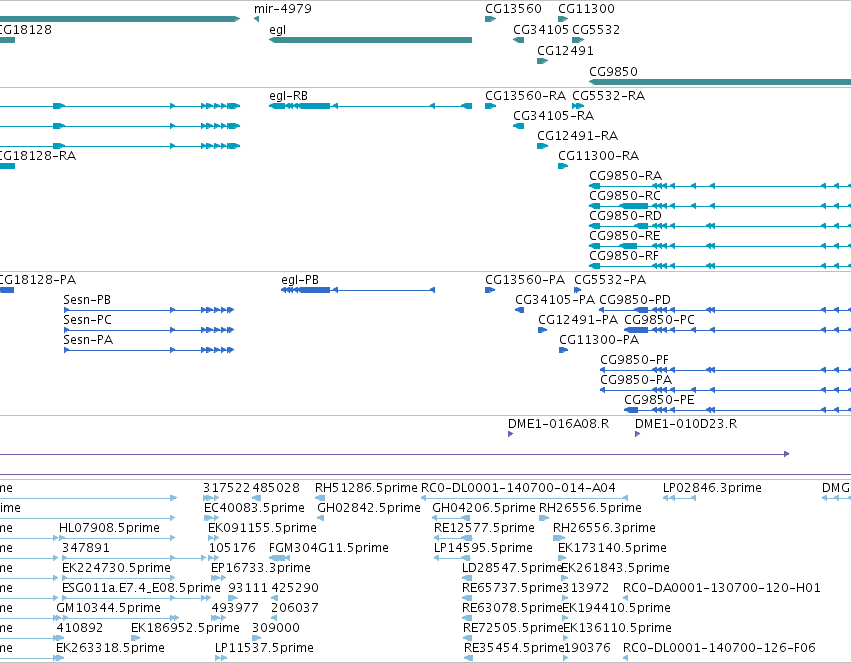Click the CG9850-RF transcript label

(x=624, y=256)
